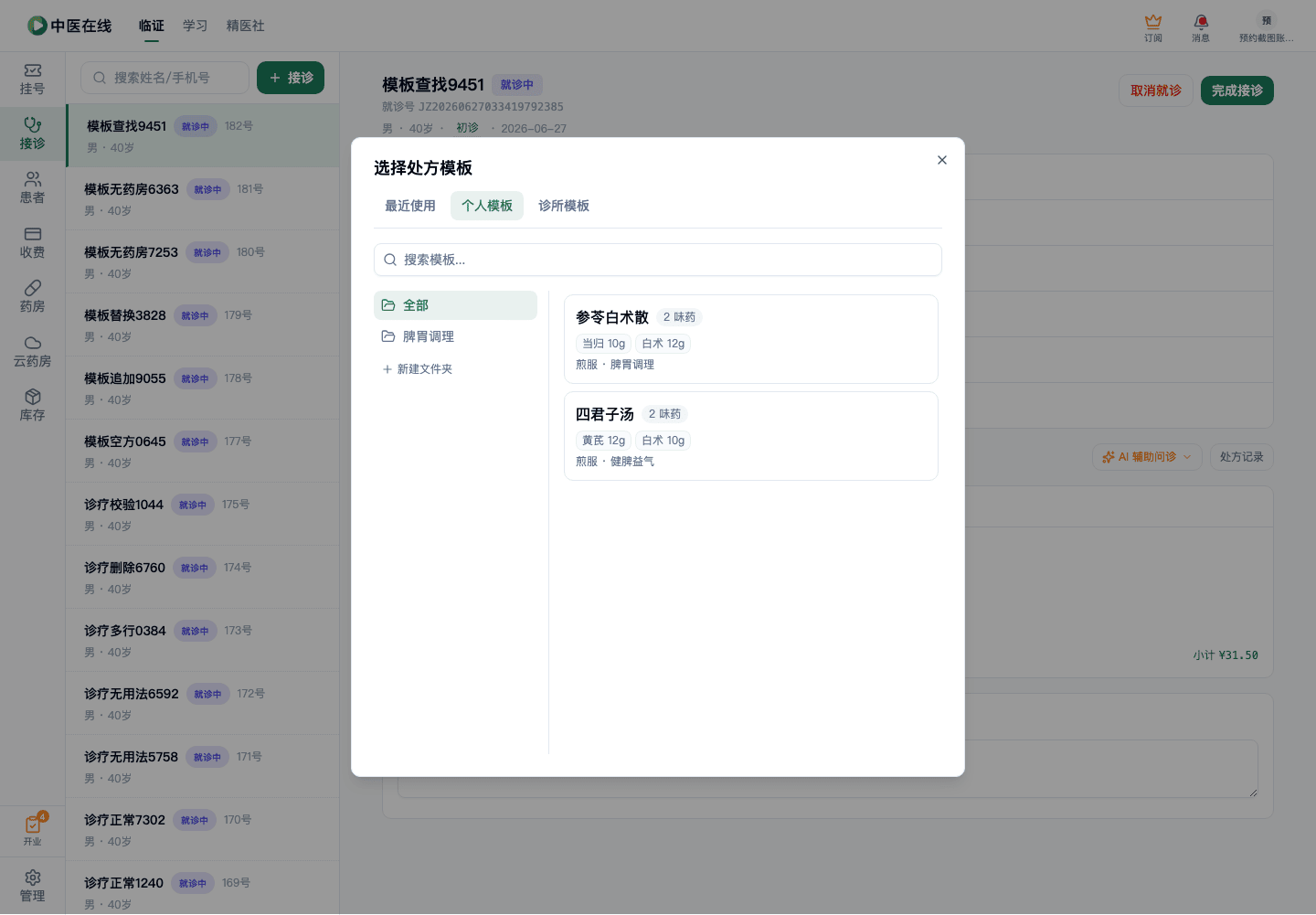Select patient 诊疗正常7302
1316x915 pixels.
coord(203,829)
